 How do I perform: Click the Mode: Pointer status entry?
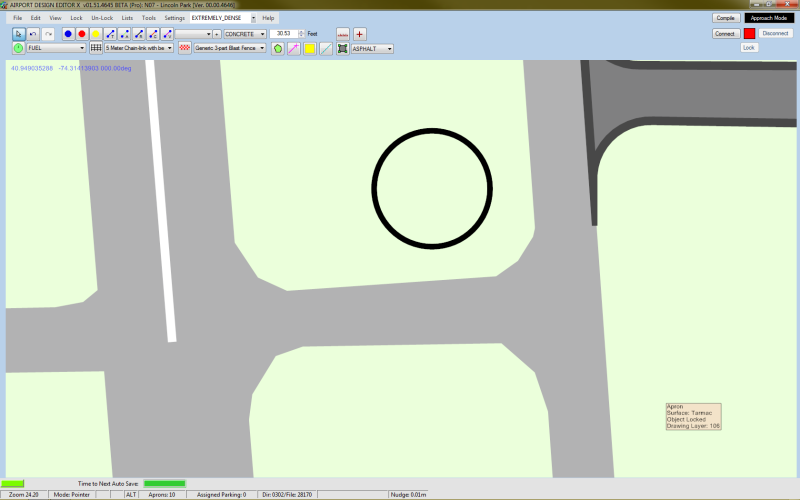tap(71, 494)
